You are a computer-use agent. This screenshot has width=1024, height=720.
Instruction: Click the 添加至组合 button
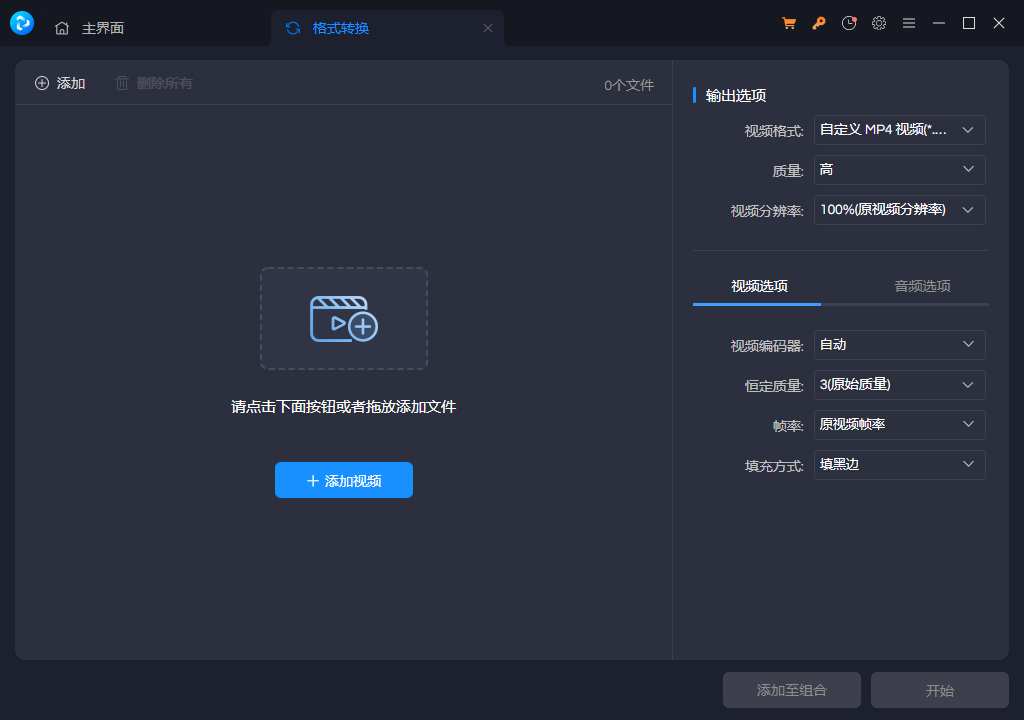click(791, 690)
